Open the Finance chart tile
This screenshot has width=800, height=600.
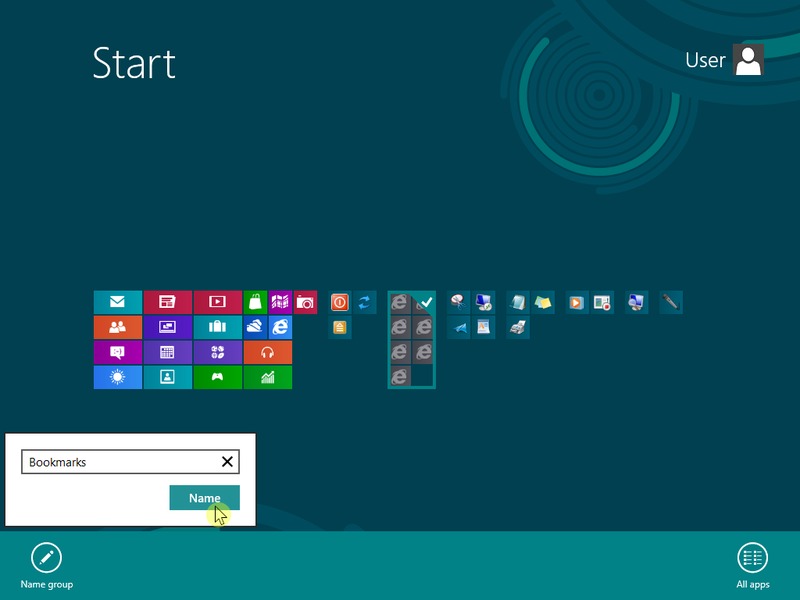coord(267,377)
